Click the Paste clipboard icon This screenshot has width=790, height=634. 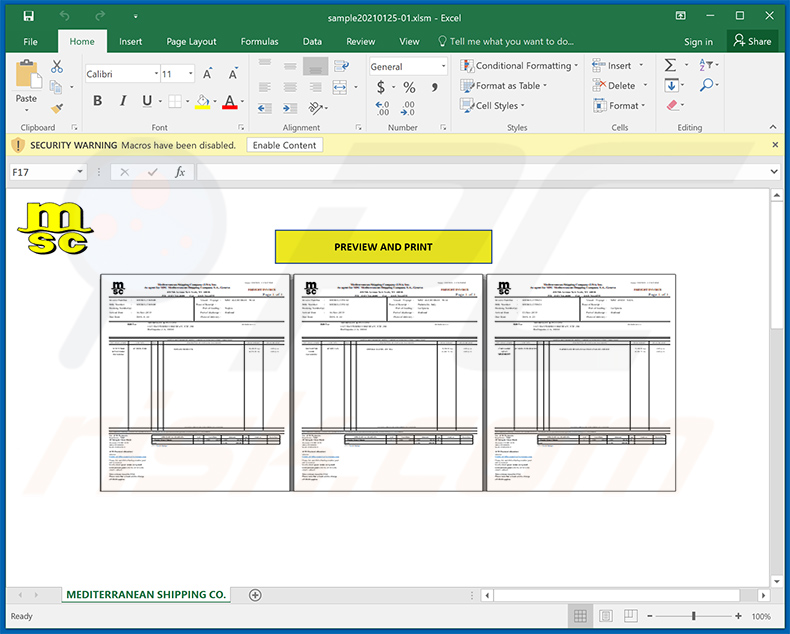click(27, 74)
